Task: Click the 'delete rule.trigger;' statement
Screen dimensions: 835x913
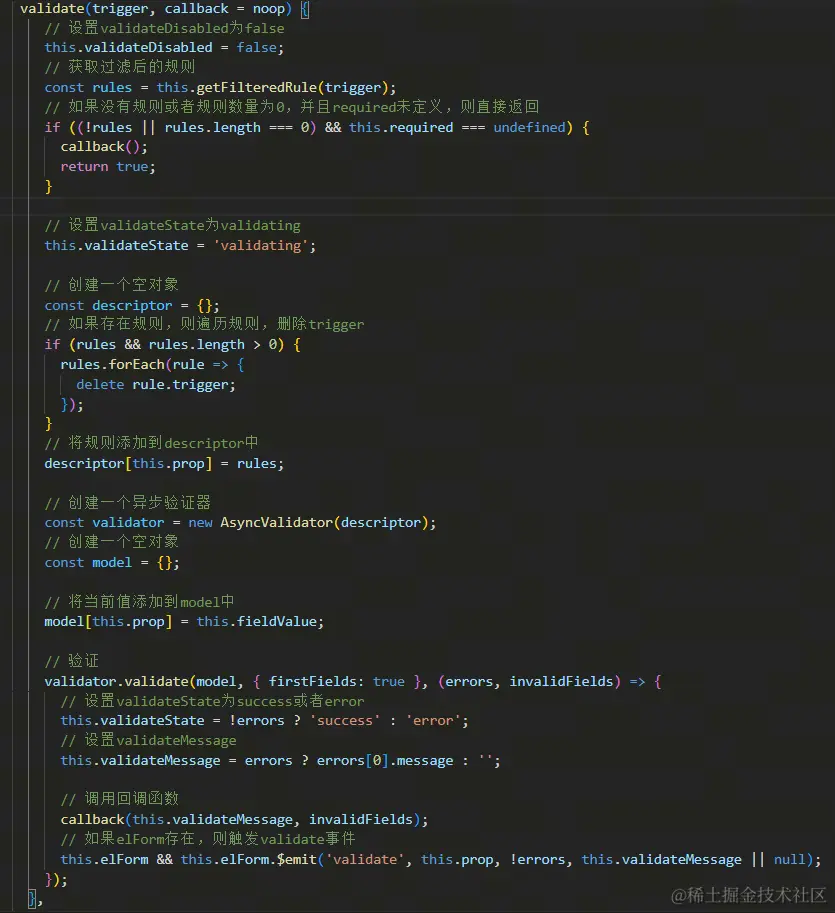Action: point(155,385)
